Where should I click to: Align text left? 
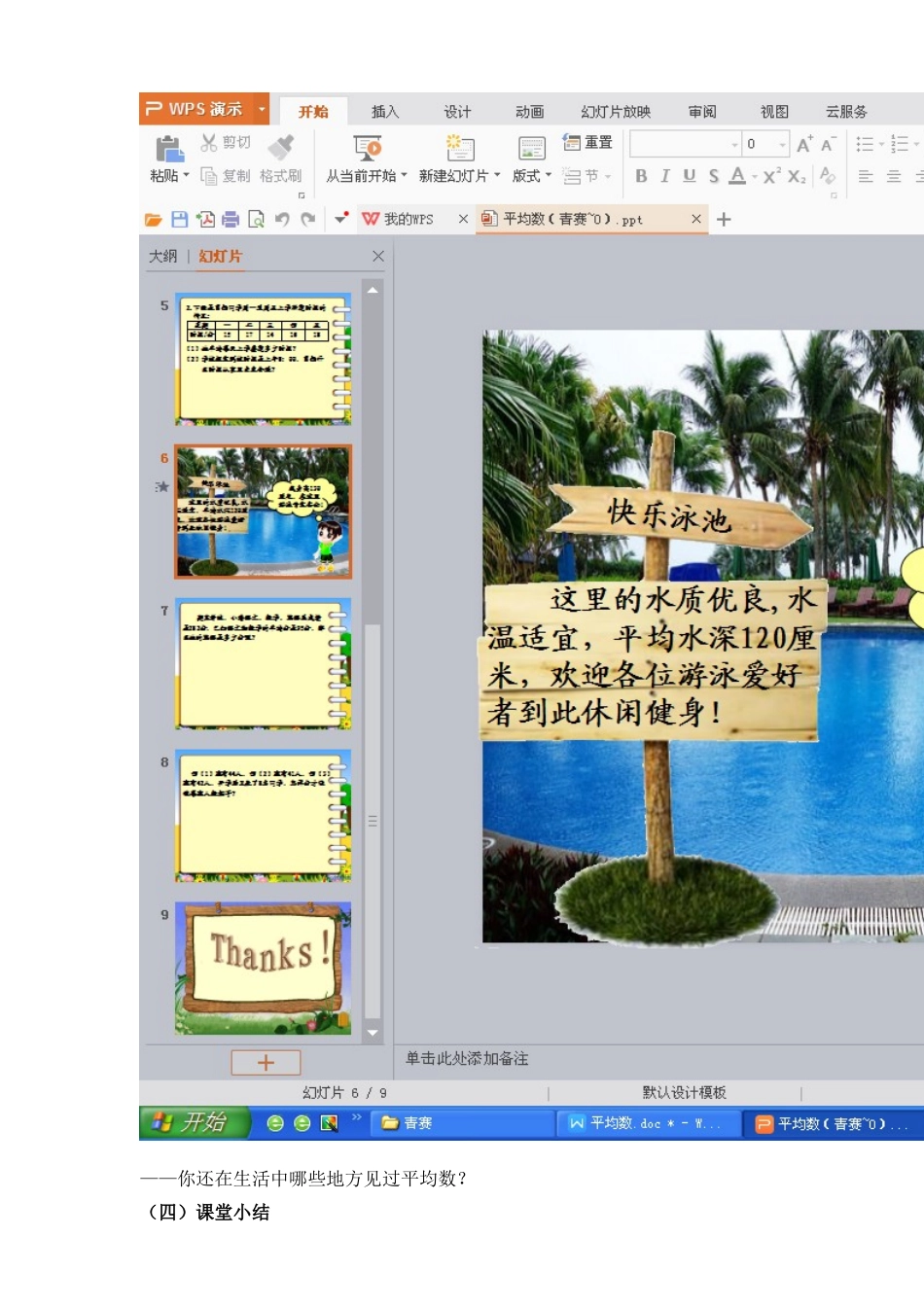pos(866,176)
